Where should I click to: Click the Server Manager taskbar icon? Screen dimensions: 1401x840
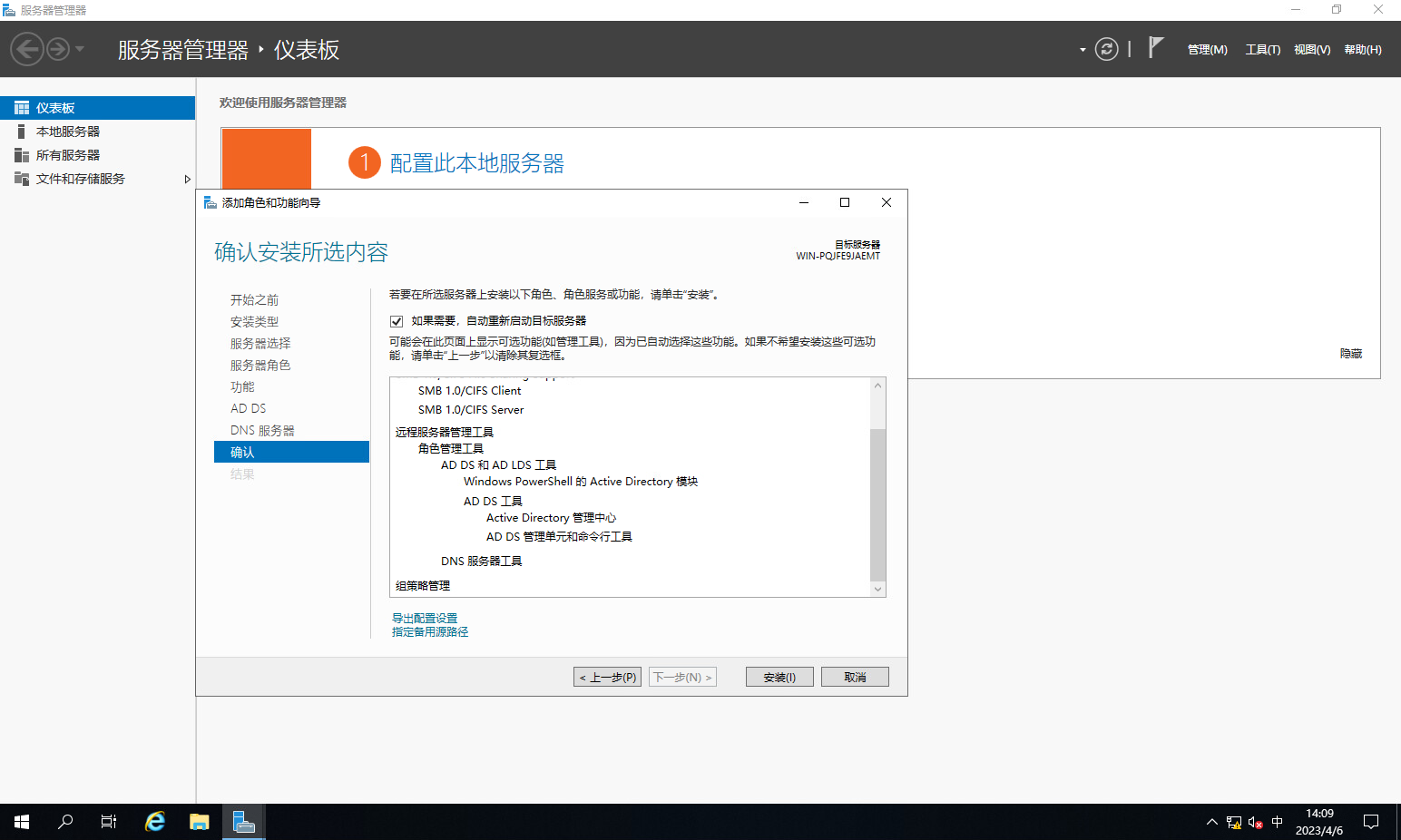pyautogui.click(x=243, y=822)
